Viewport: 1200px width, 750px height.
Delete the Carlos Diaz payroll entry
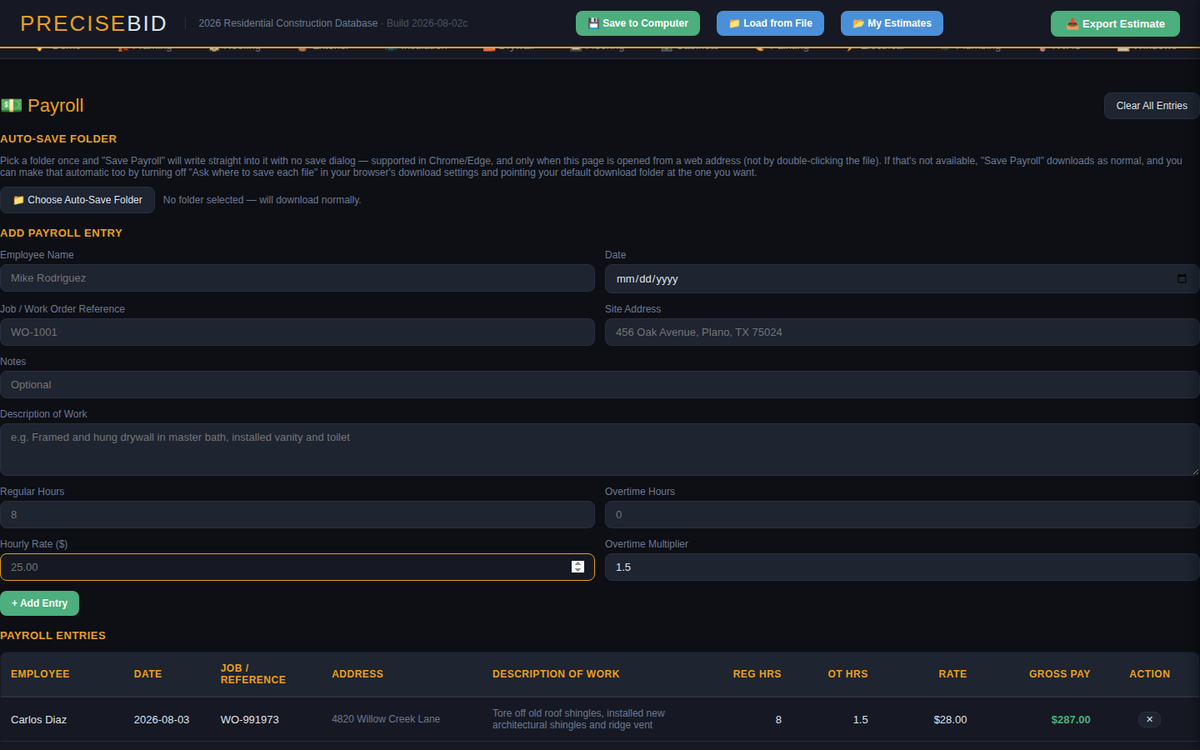(x=1149, y=719)
